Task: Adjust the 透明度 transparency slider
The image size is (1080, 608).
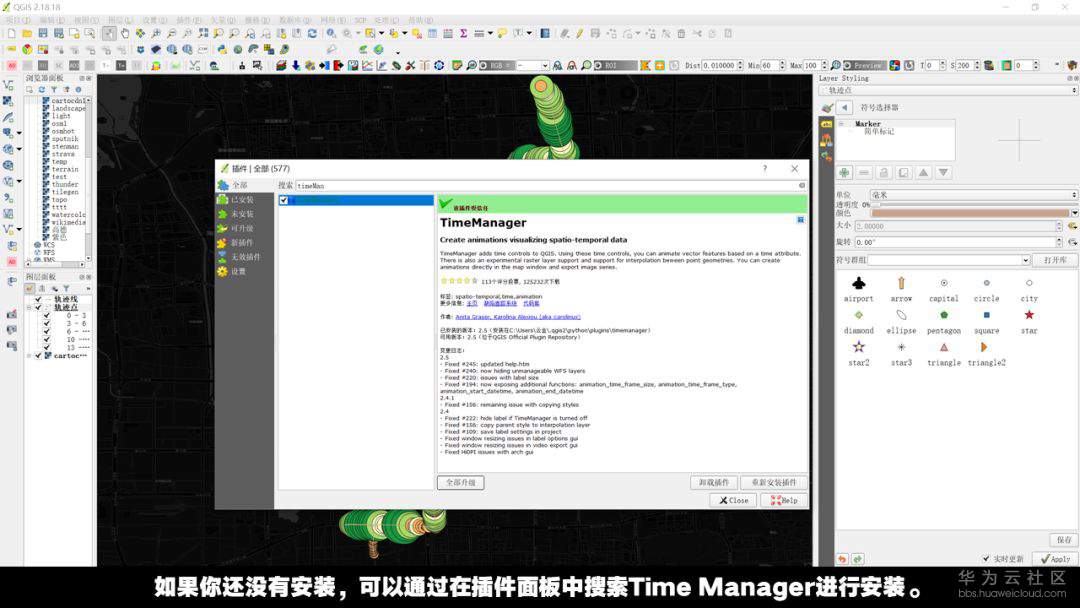Action: [974, 205]
